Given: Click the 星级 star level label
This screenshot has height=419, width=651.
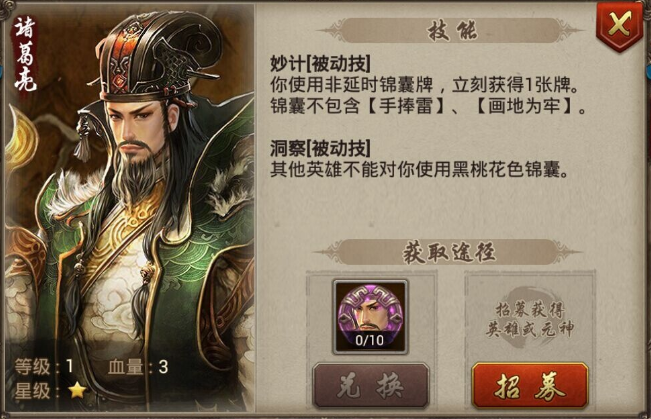Looking at the screenshot, I should [32, 390].
